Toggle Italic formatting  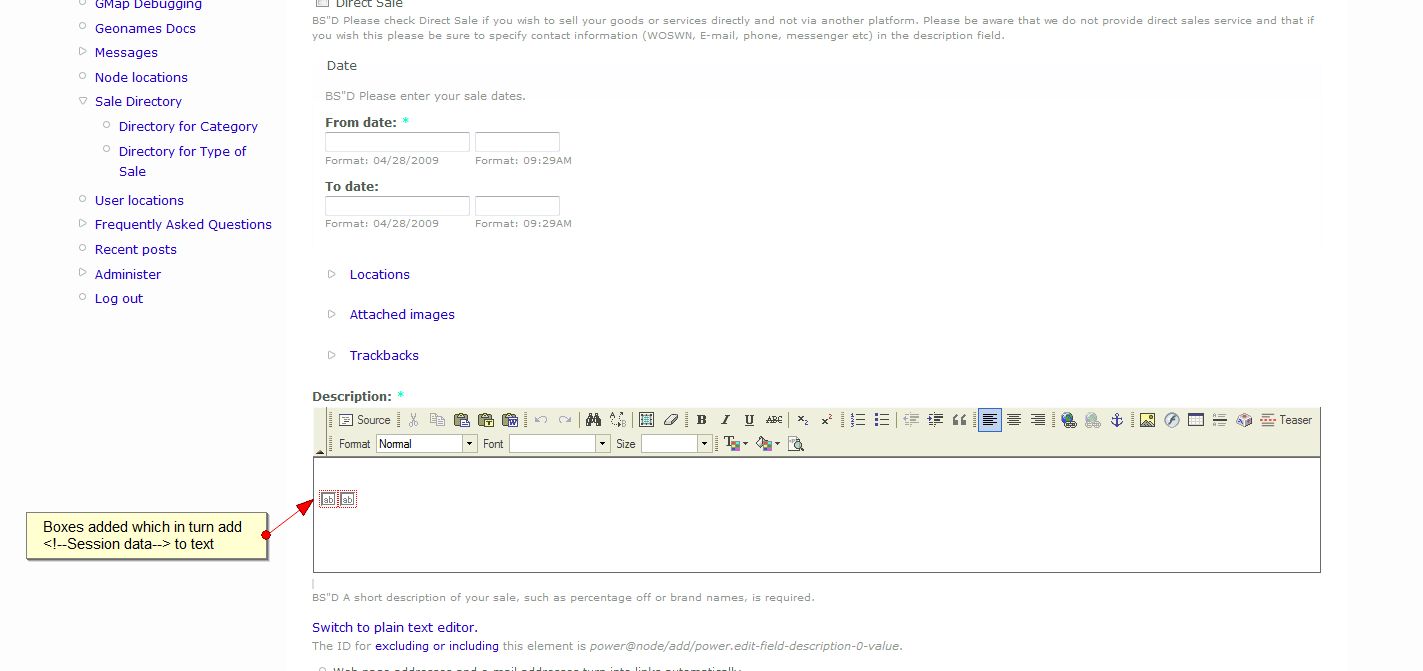click(x=725, y=420)
